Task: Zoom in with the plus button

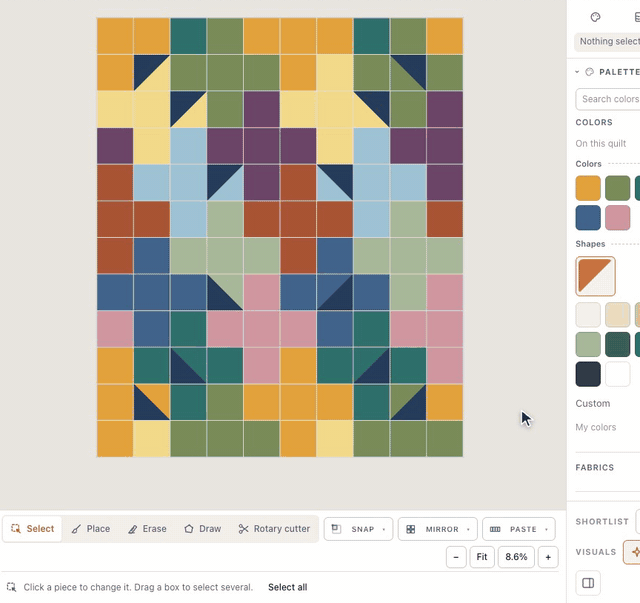Action: [548, 557]
